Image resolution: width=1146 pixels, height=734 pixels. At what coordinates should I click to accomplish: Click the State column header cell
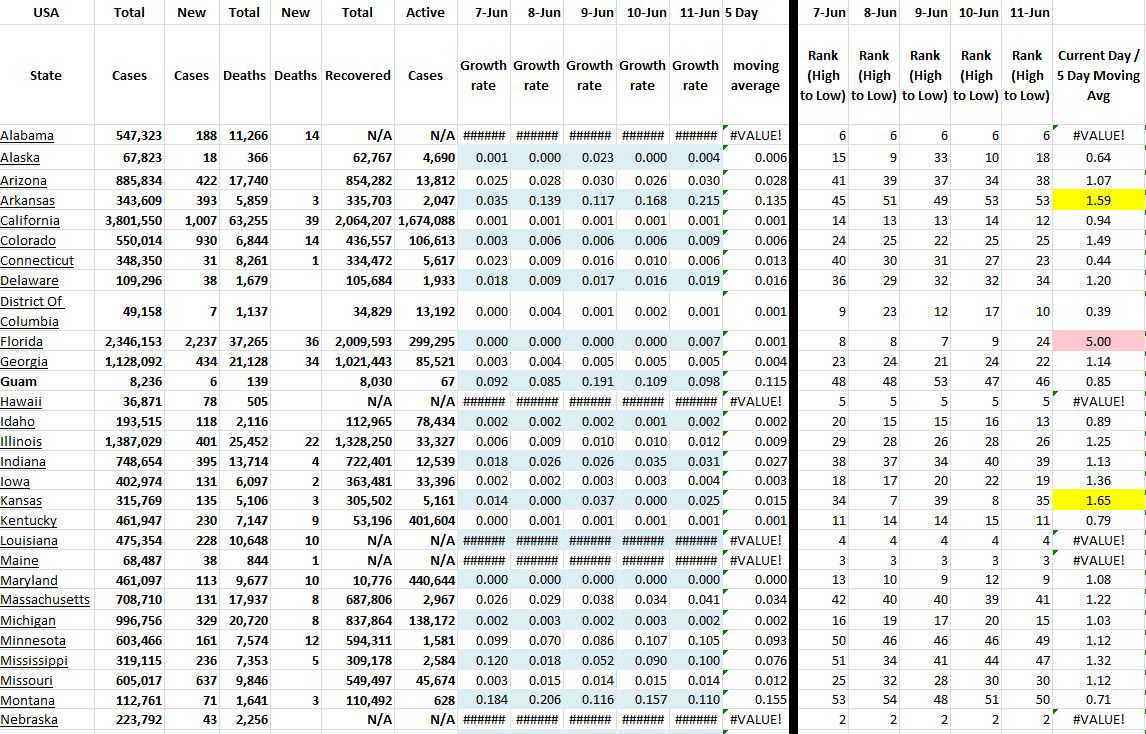pos(45,75)
